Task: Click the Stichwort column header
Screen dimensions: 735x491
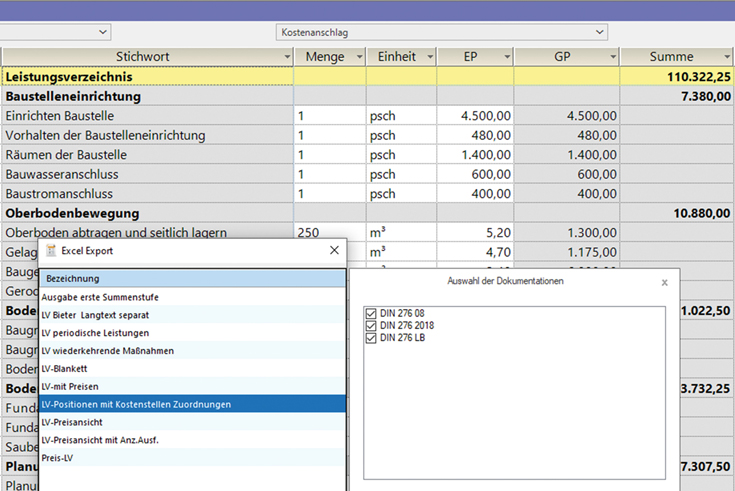Action: pyautogui.click(x=145, y=57)
